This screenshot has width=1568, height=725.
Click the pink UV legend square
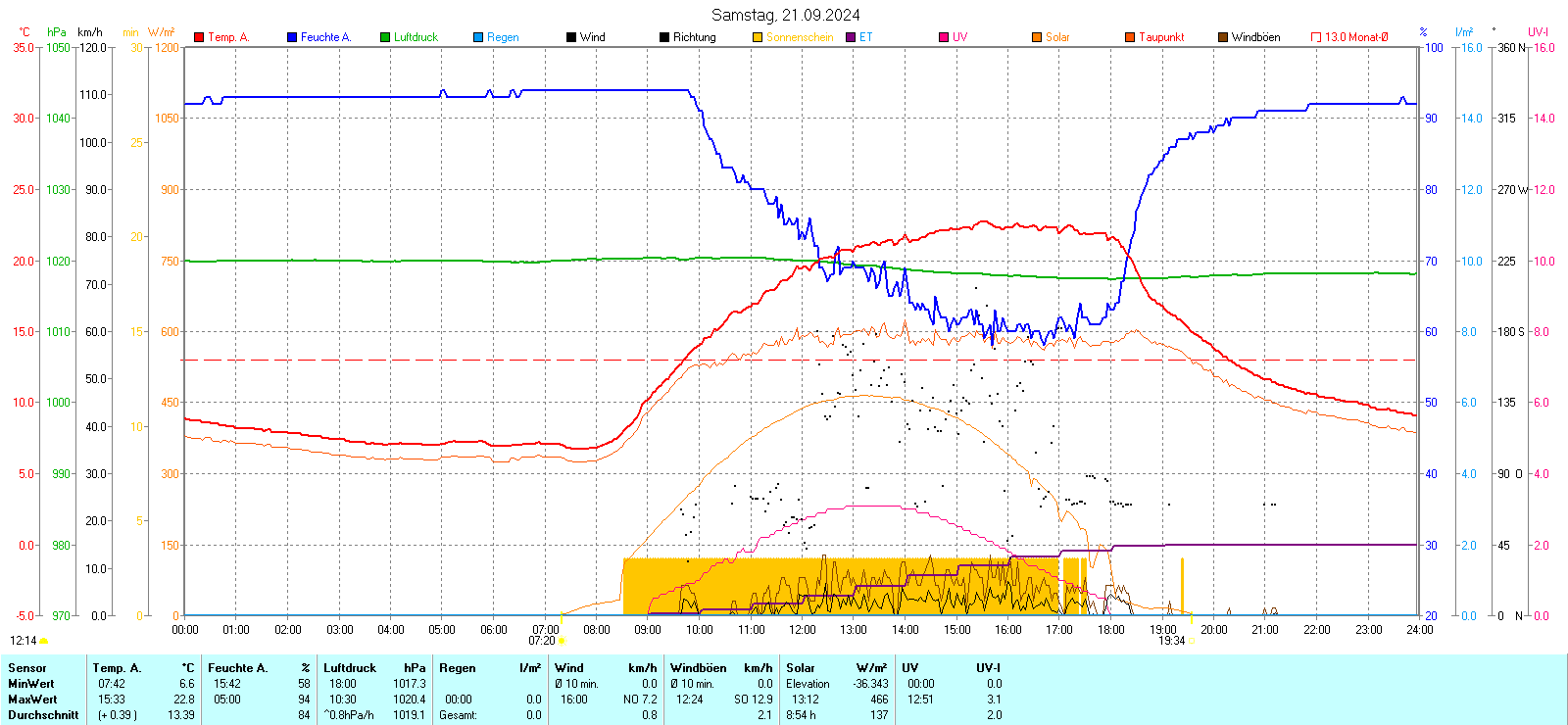(944, 37)
